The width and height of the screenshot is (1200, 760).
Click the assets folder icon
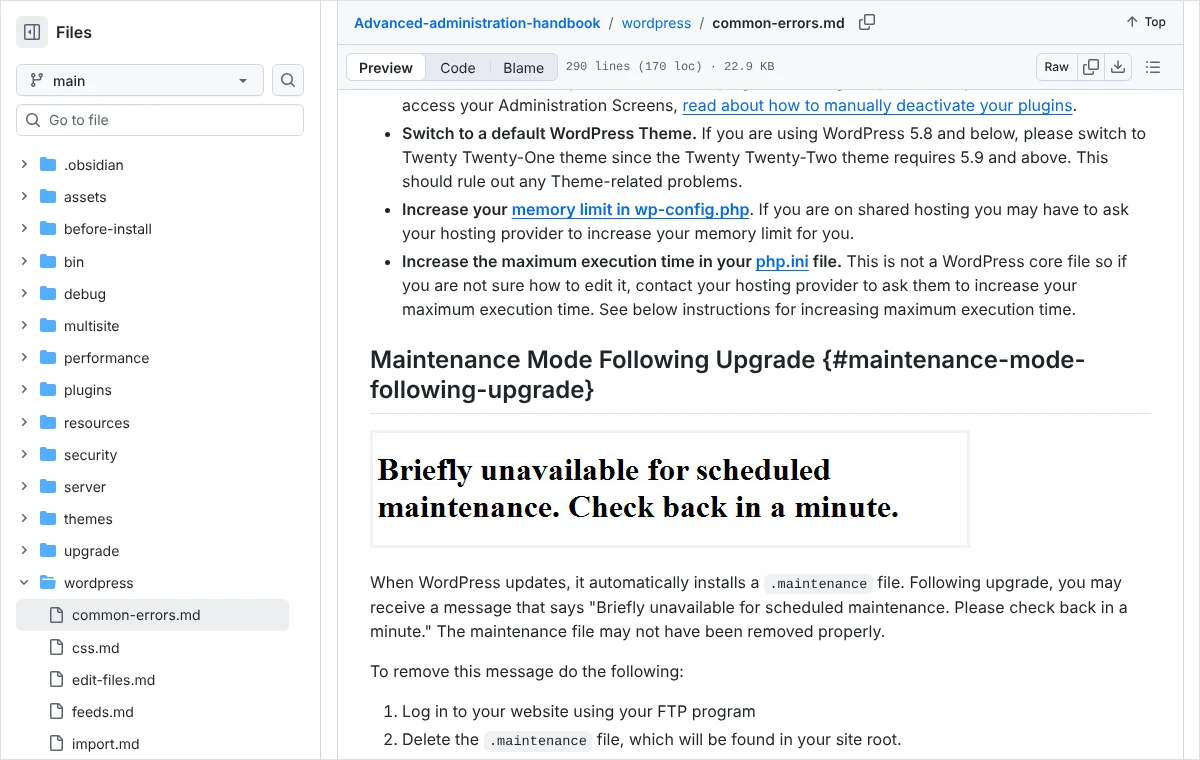[x=47, y=197]
